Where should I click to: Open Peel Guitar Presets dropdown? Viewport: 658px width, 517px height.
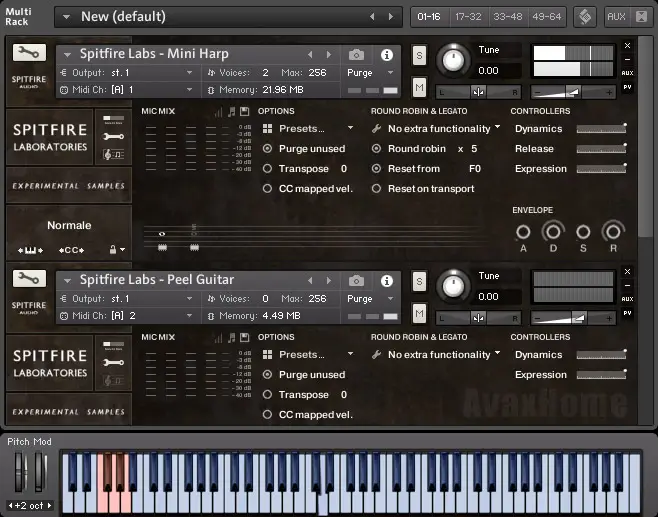[x=350, y=354]
